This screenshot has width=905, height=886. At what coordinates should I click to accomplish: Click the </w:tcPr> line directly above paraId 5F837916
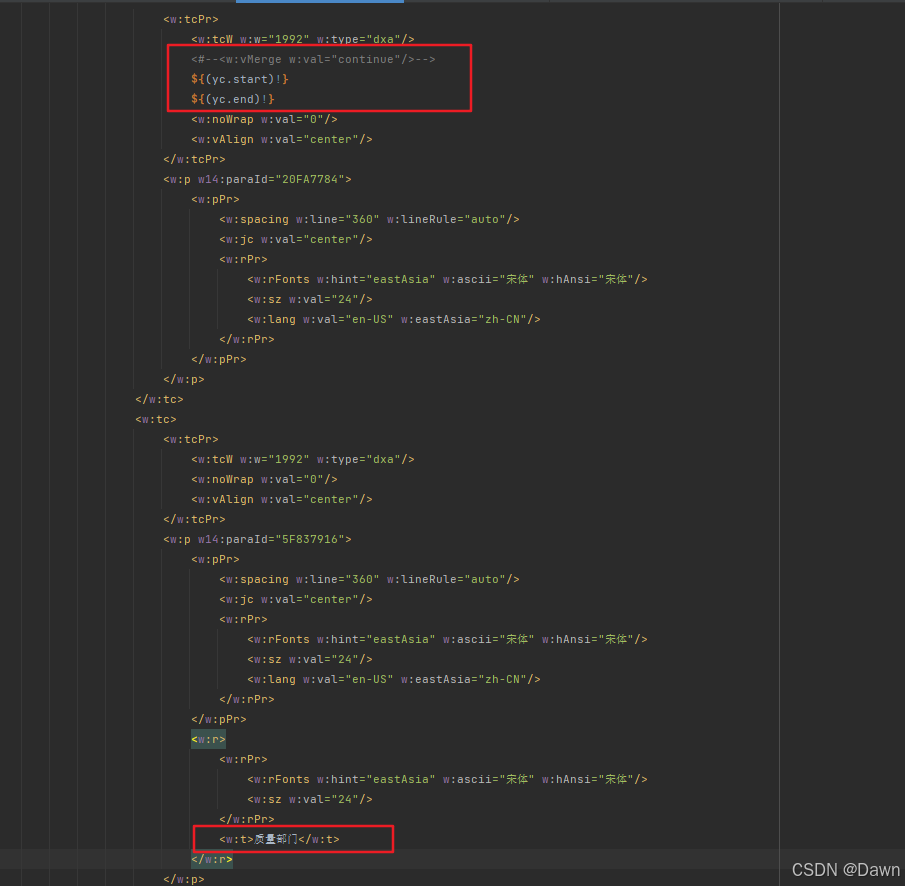(x=195, y=519)
